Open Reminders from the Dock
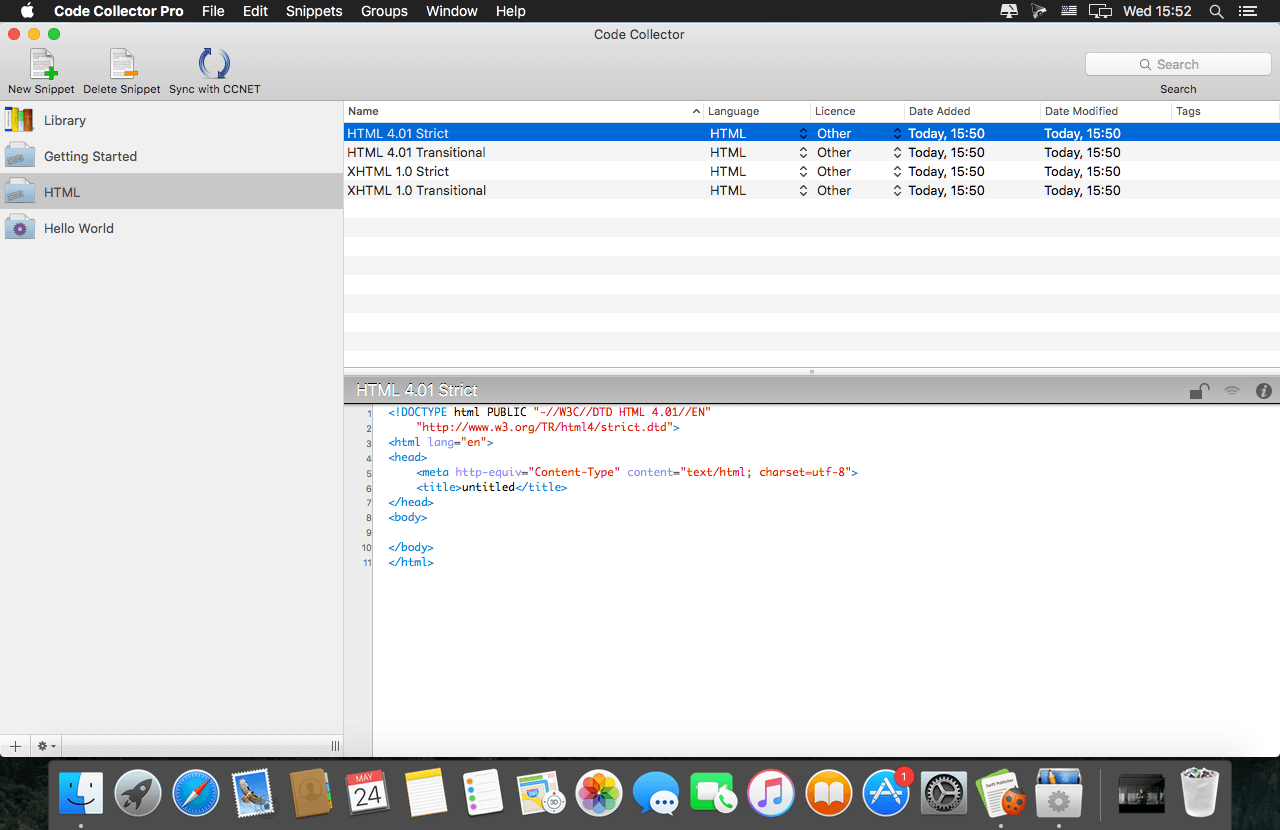The image size is (1280, 830). (484, 794)
